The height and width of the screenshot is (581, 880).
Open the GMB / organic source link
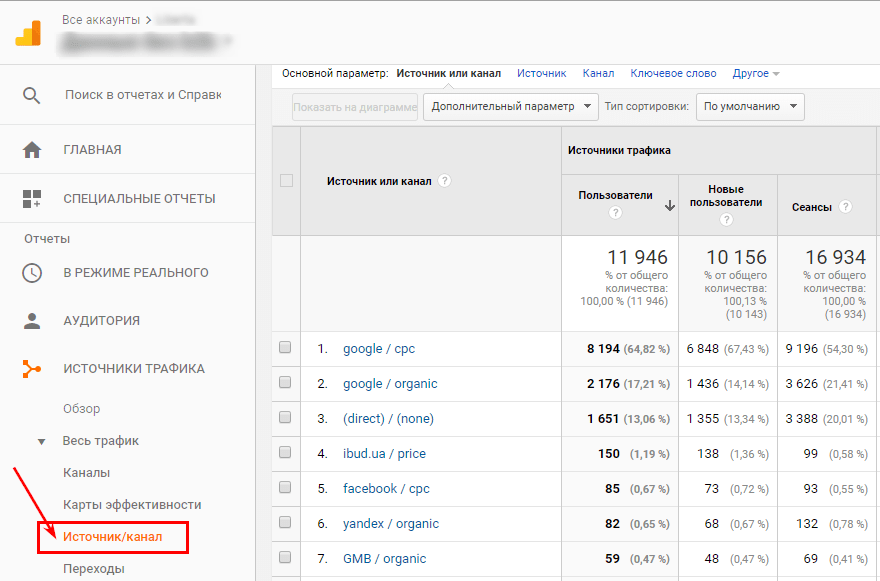pyautogui.click(x=384, y=559)
